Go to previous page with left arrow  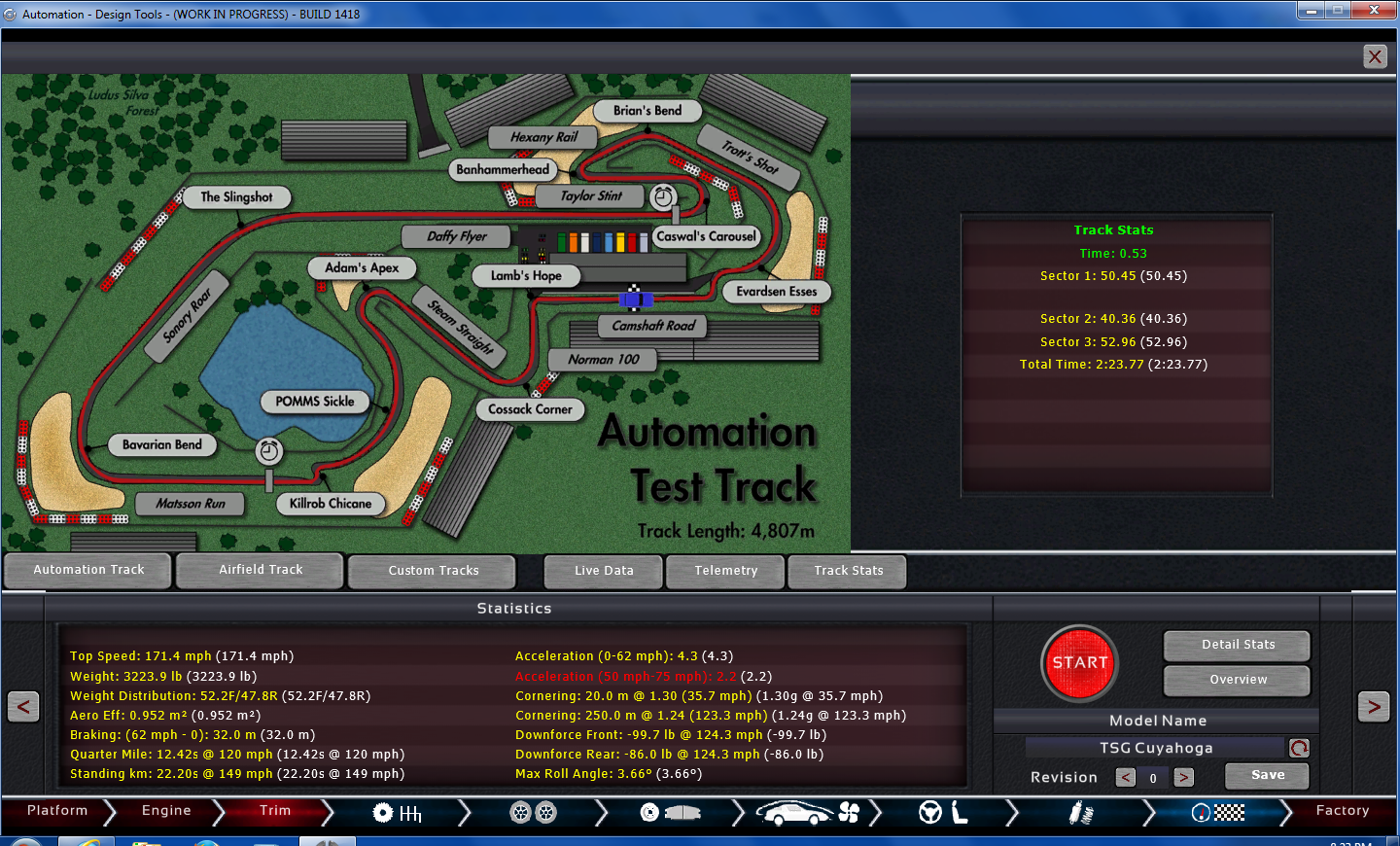(x=23, y=706)
